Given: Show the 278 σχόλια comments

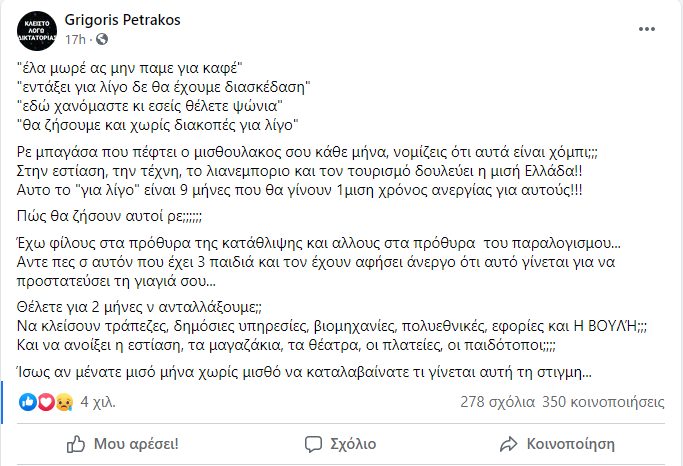Looking at the screenshot, I should click(x=496, y=402).
